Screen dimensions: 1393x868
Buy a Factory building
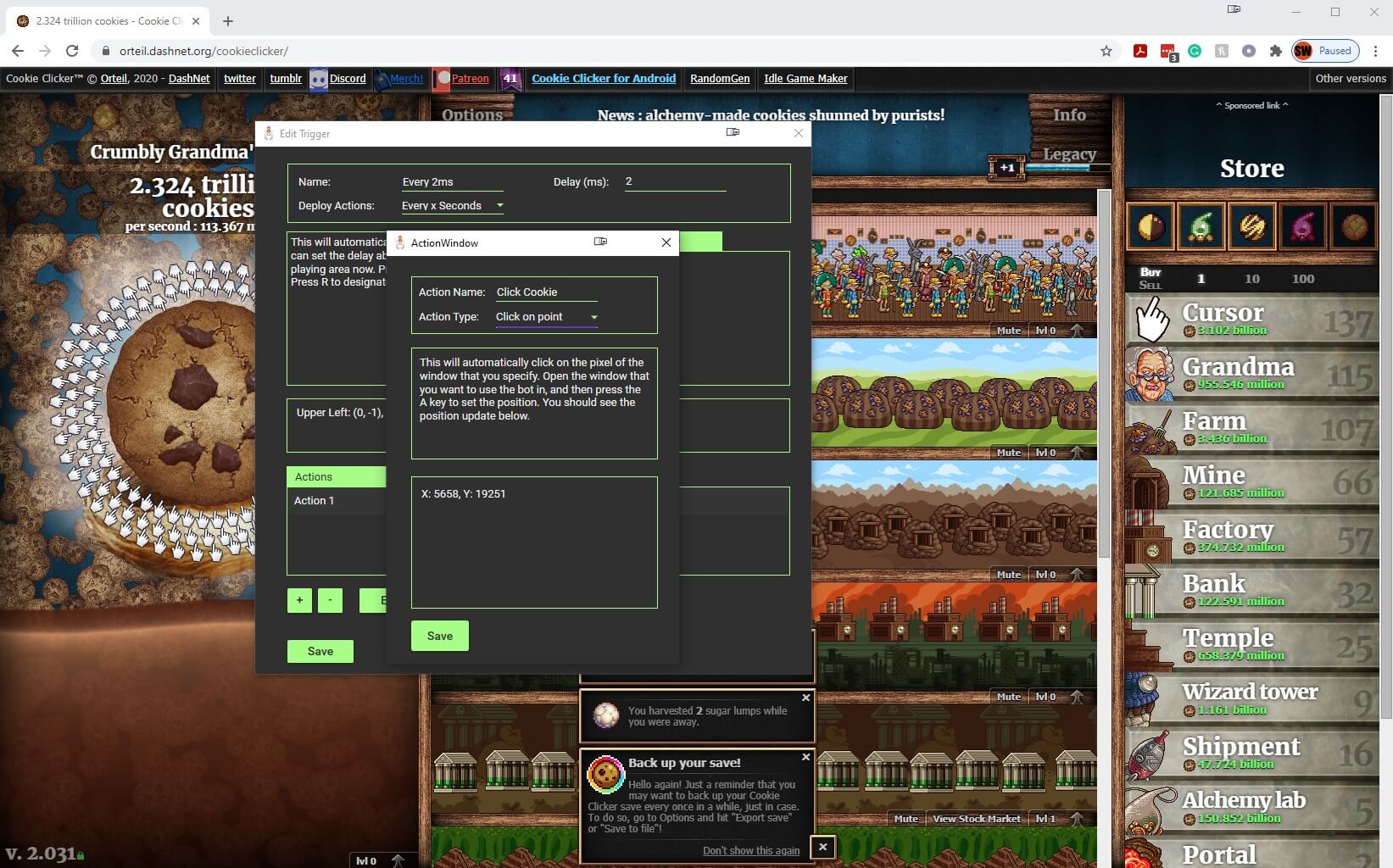coord(1252,537)
